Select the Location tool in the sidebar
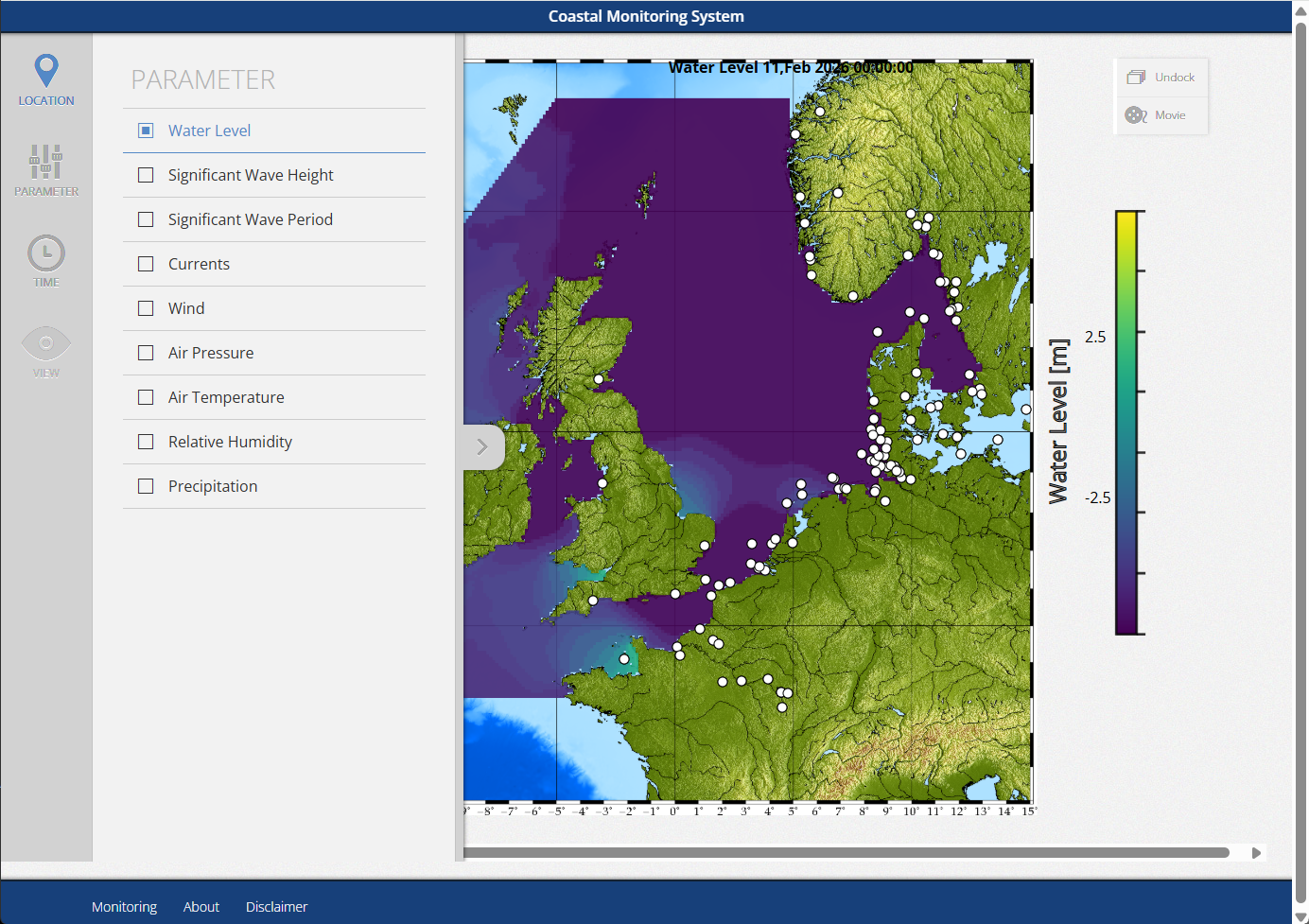Screen dimensions: 1309x924 [45, 79]
